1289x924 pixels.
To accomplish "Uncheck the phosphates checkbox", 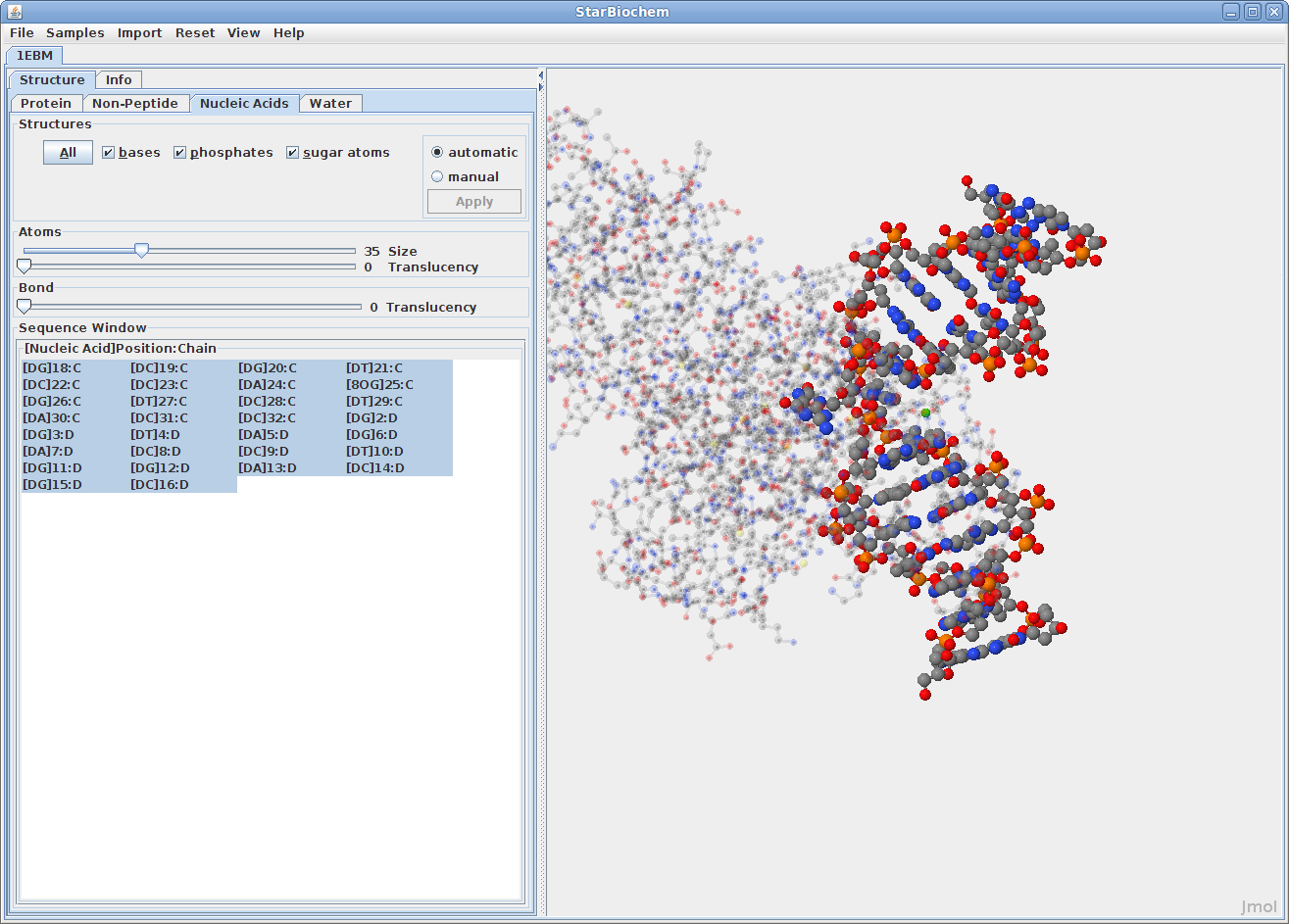I will 223,152.
